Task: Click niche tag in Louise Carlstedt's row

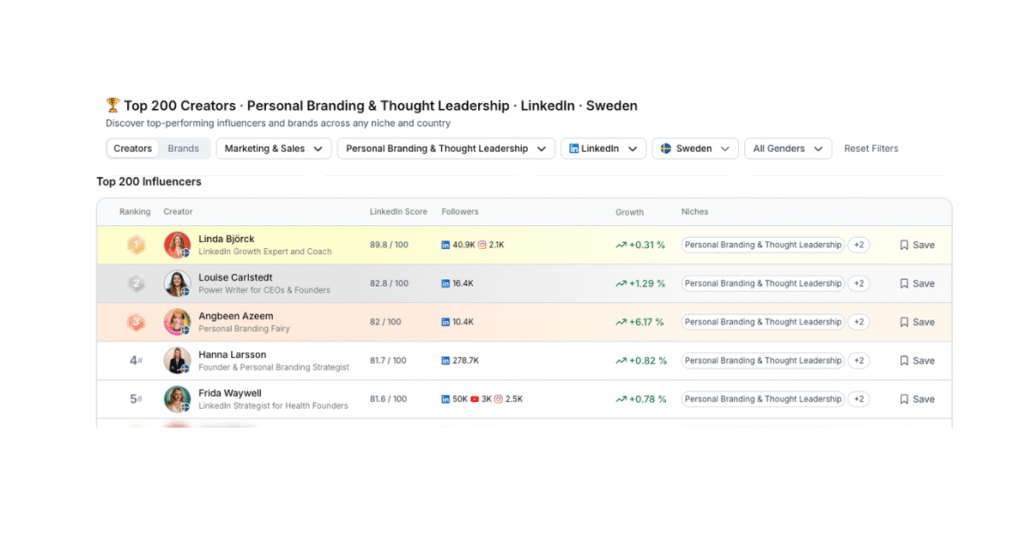Action: [763, 284]
